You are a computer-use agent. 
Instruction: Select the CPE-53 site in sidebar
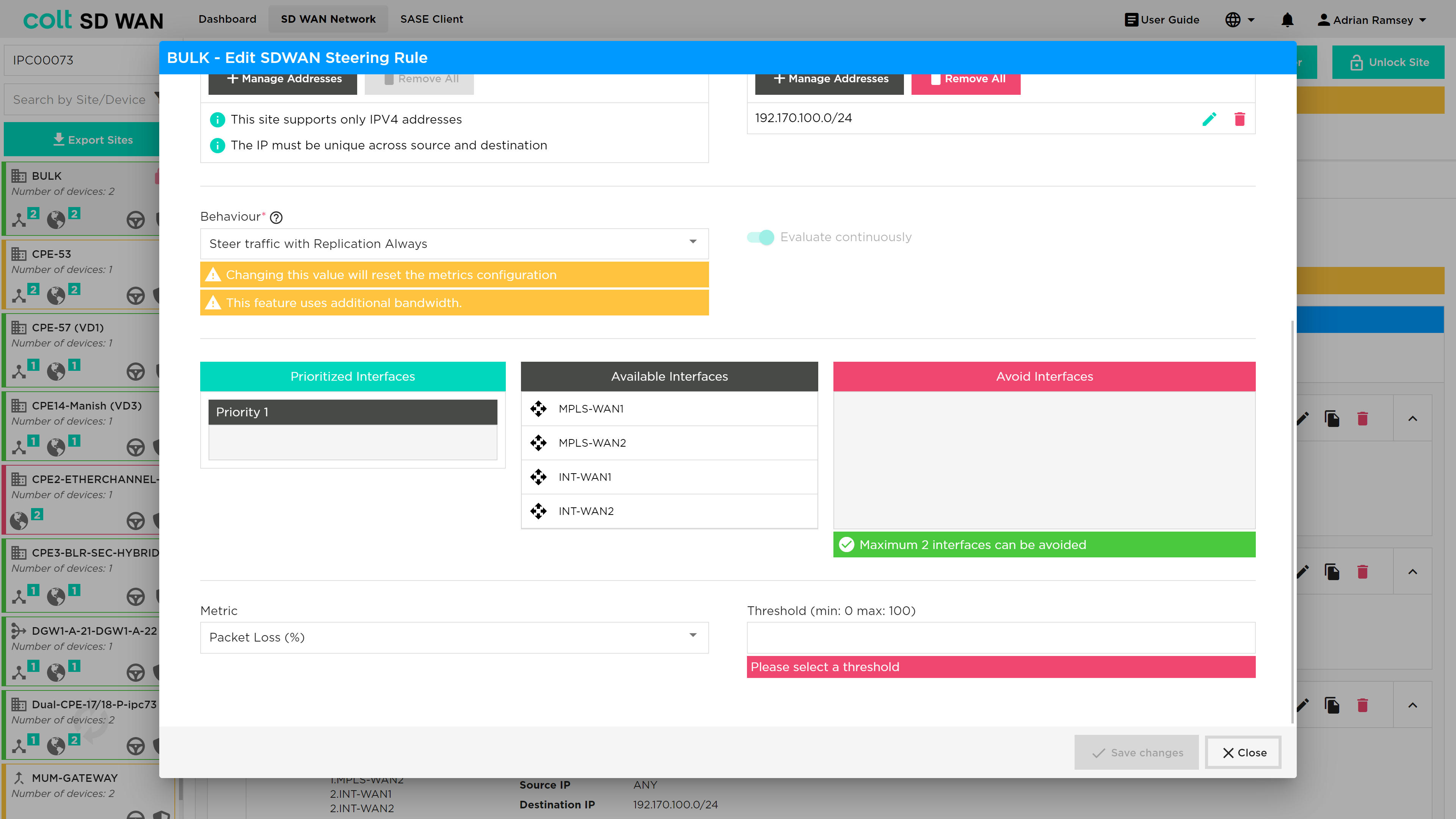coord(82,275)
